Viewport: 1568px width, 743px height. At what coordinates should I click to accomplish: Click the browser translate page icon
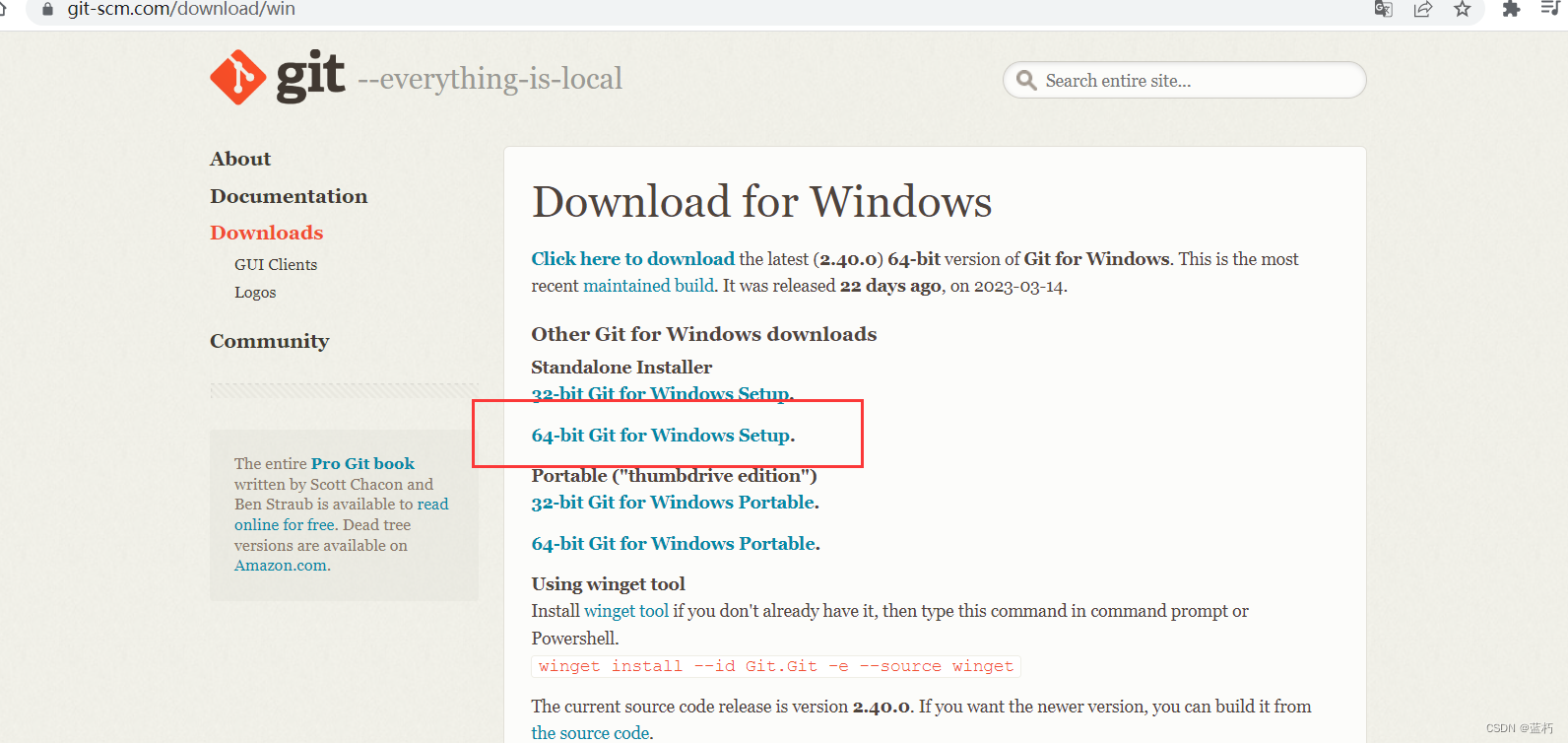tap(1383, 9)
